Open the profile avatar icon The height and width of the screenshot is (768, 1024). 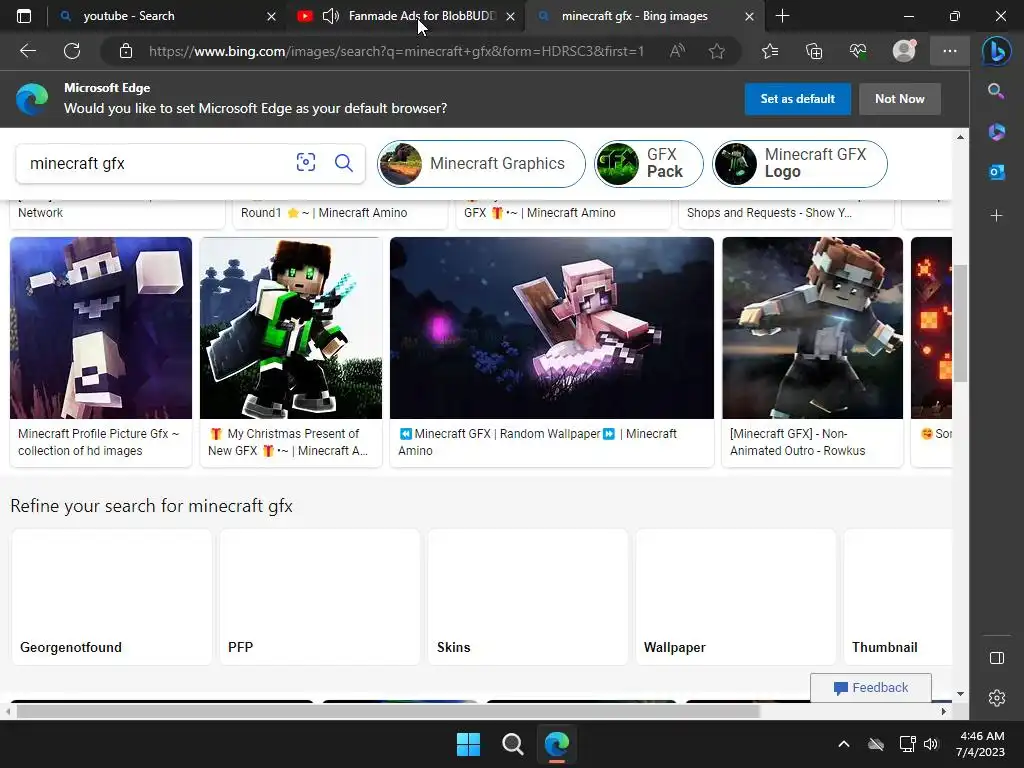click(x=904, y=51)
